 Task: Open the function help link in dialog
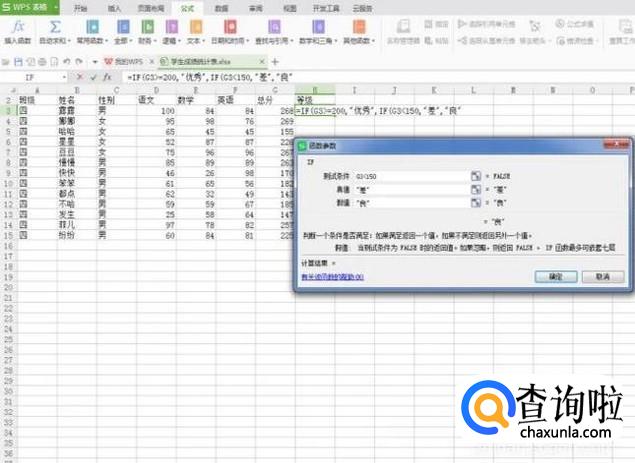click(x=332, y=277)
